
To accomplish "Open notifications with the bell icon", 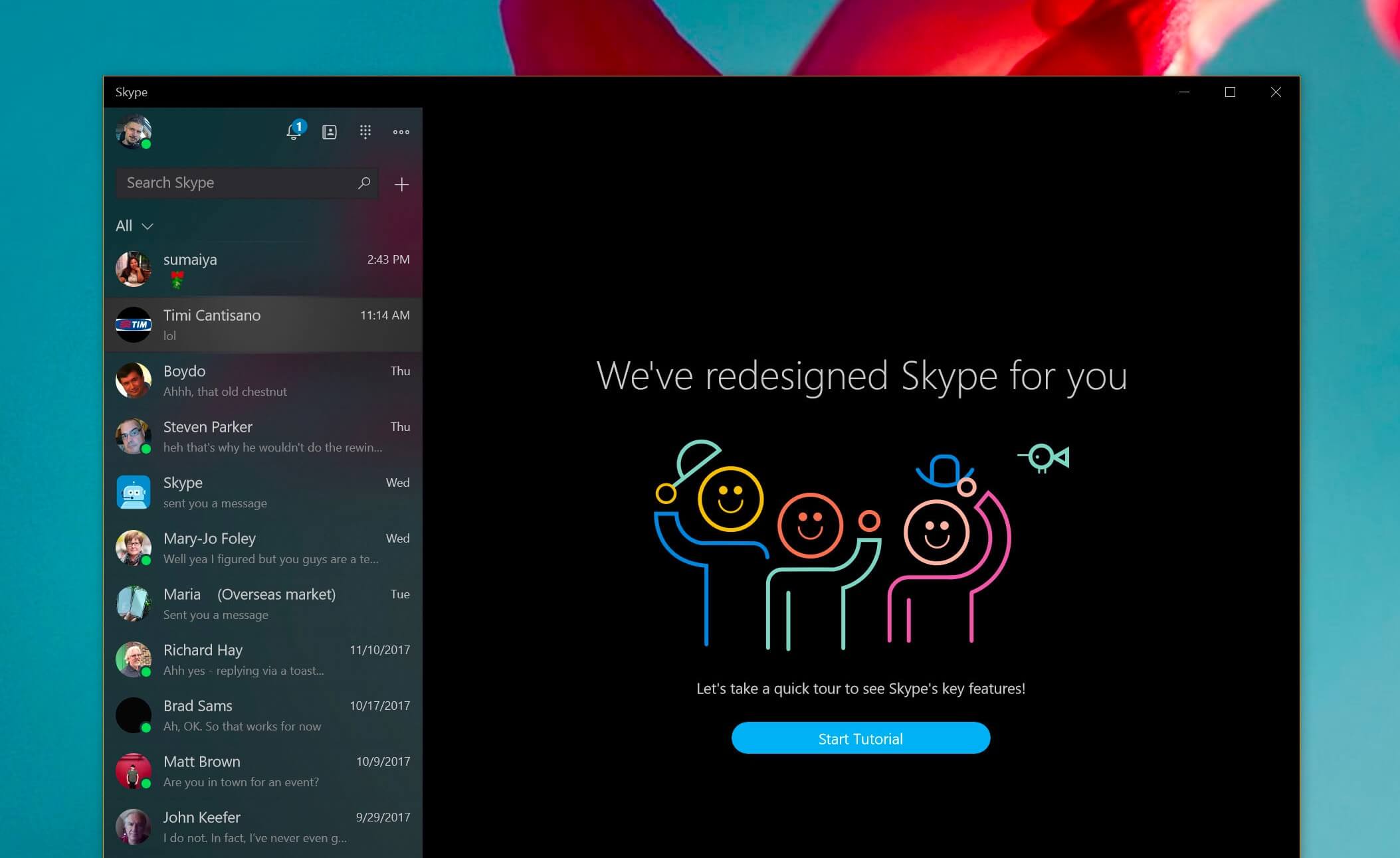I will tap(294, 132).
